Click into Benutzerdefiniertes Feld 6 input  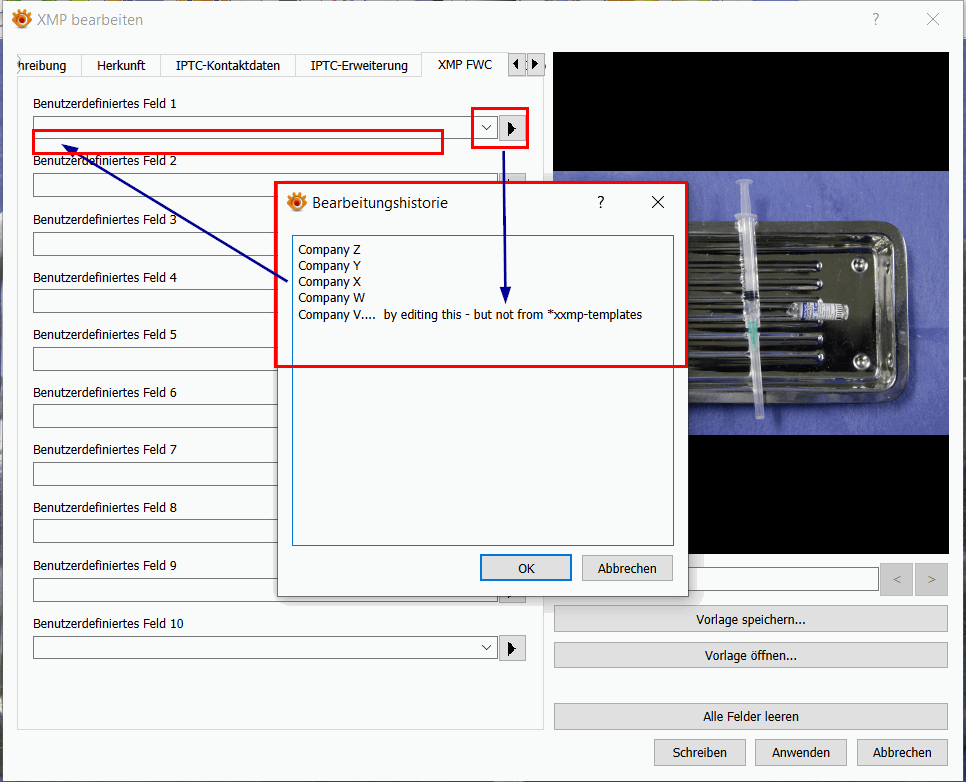point(154,416)
